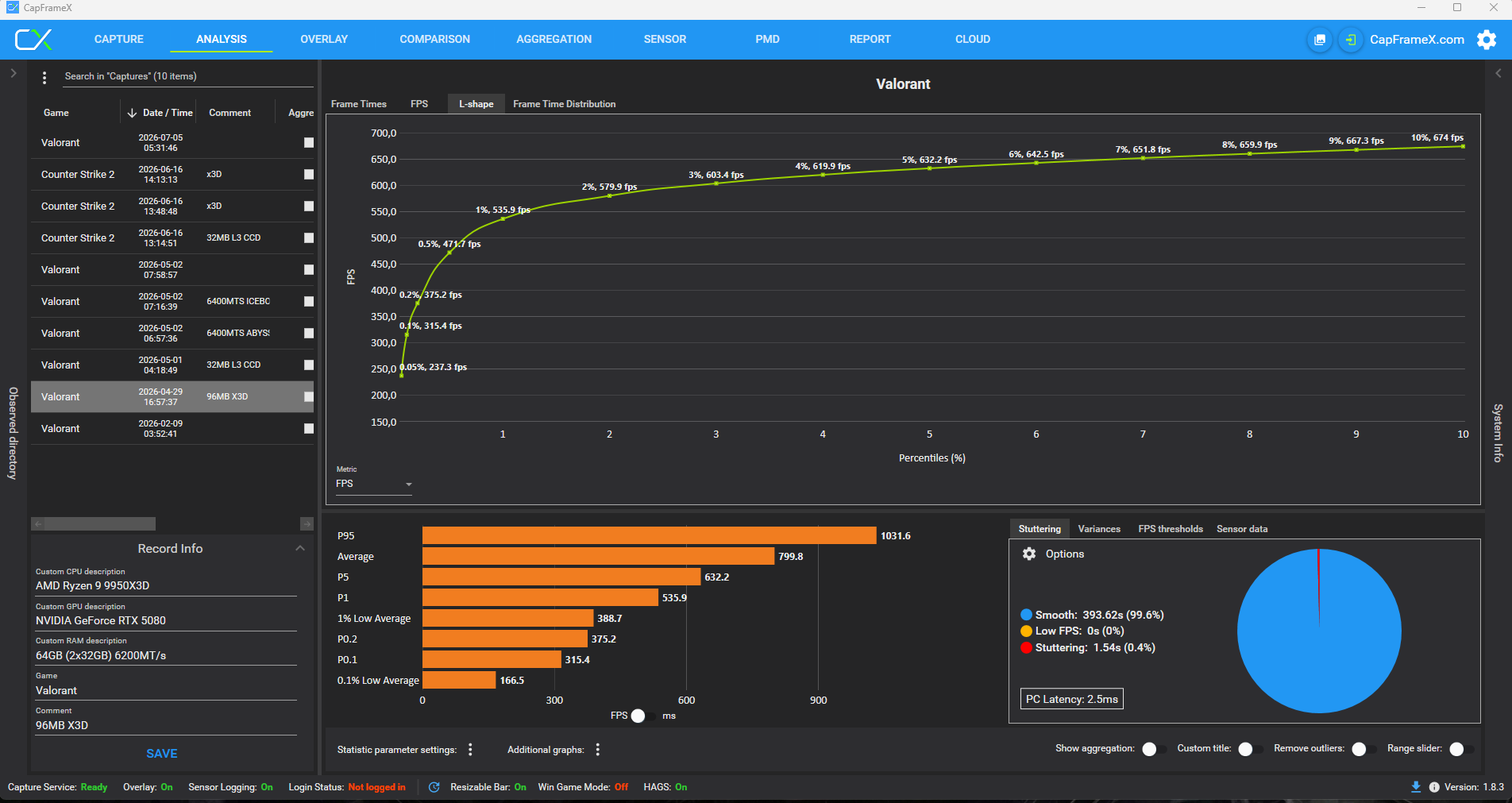
Task: Switch to the Frame Time Distribution tab
Action: point(564,104)
